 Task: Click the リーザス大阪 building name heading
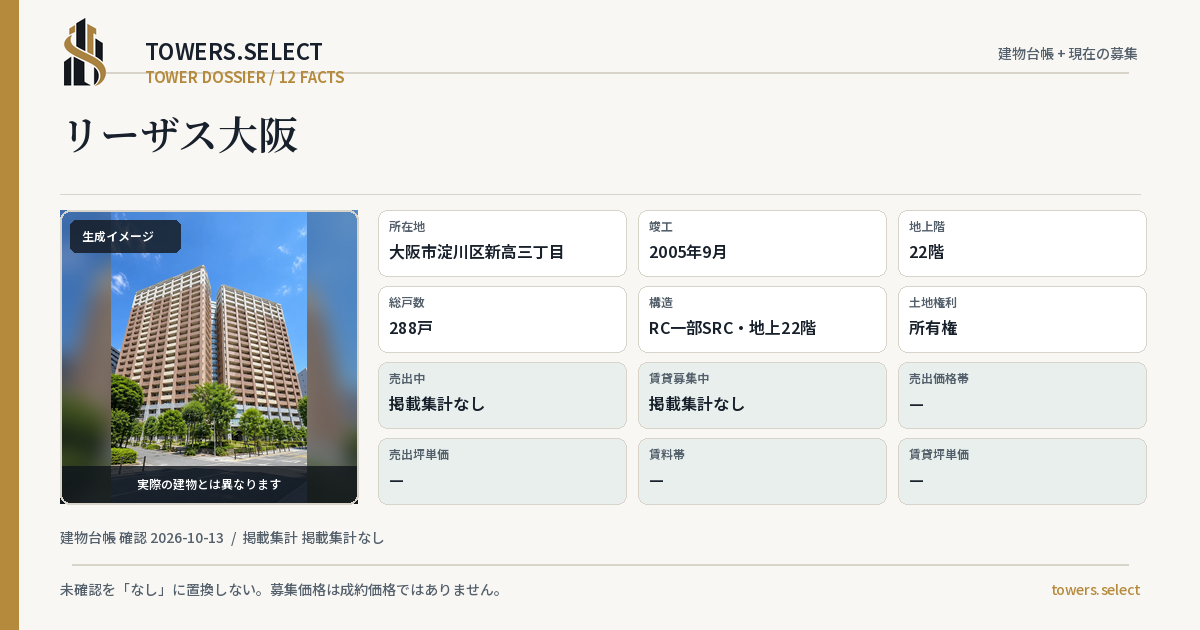click(x=181, y=136)
